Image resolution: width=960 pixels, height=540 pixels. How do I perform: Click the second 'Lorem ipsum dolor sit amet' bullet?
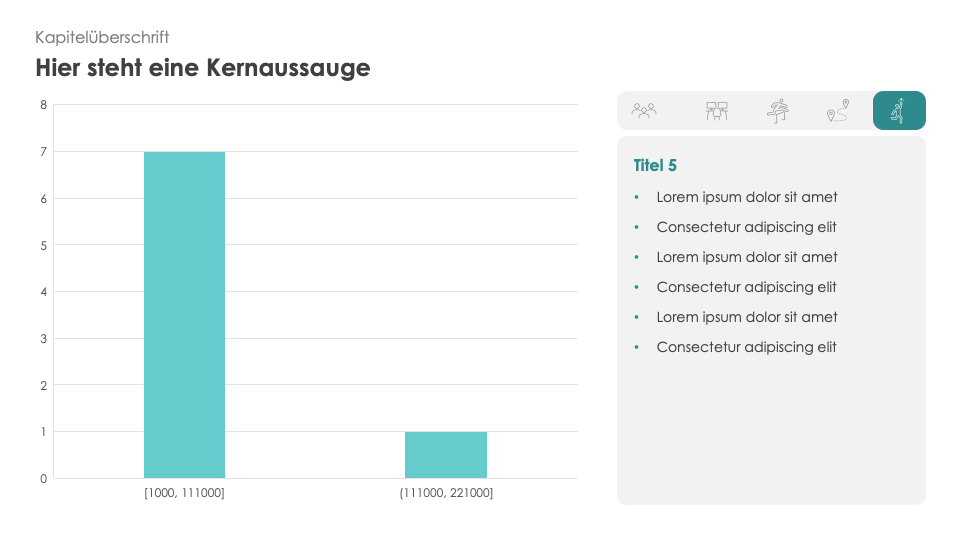(747, 257)
